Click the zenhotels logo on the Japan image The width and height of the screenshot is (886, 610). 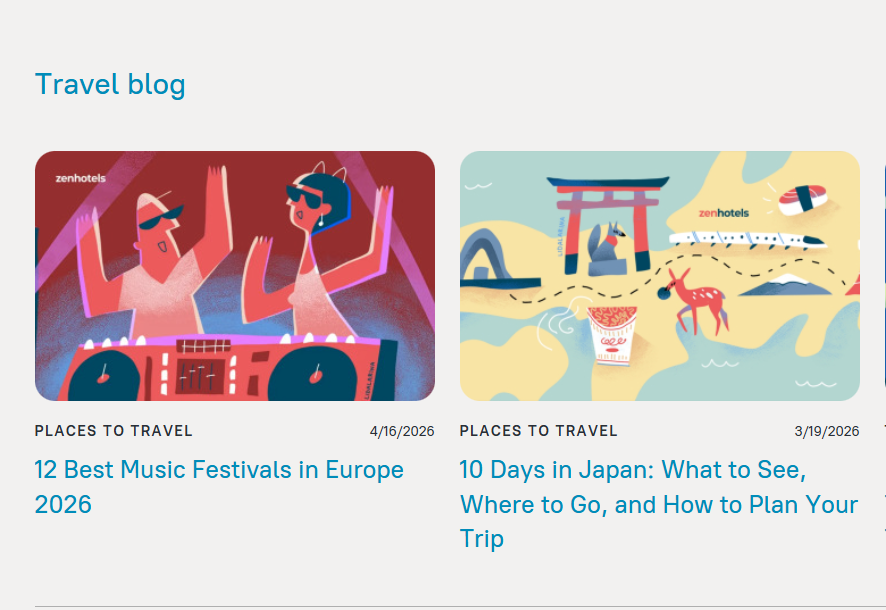point(723,213)
